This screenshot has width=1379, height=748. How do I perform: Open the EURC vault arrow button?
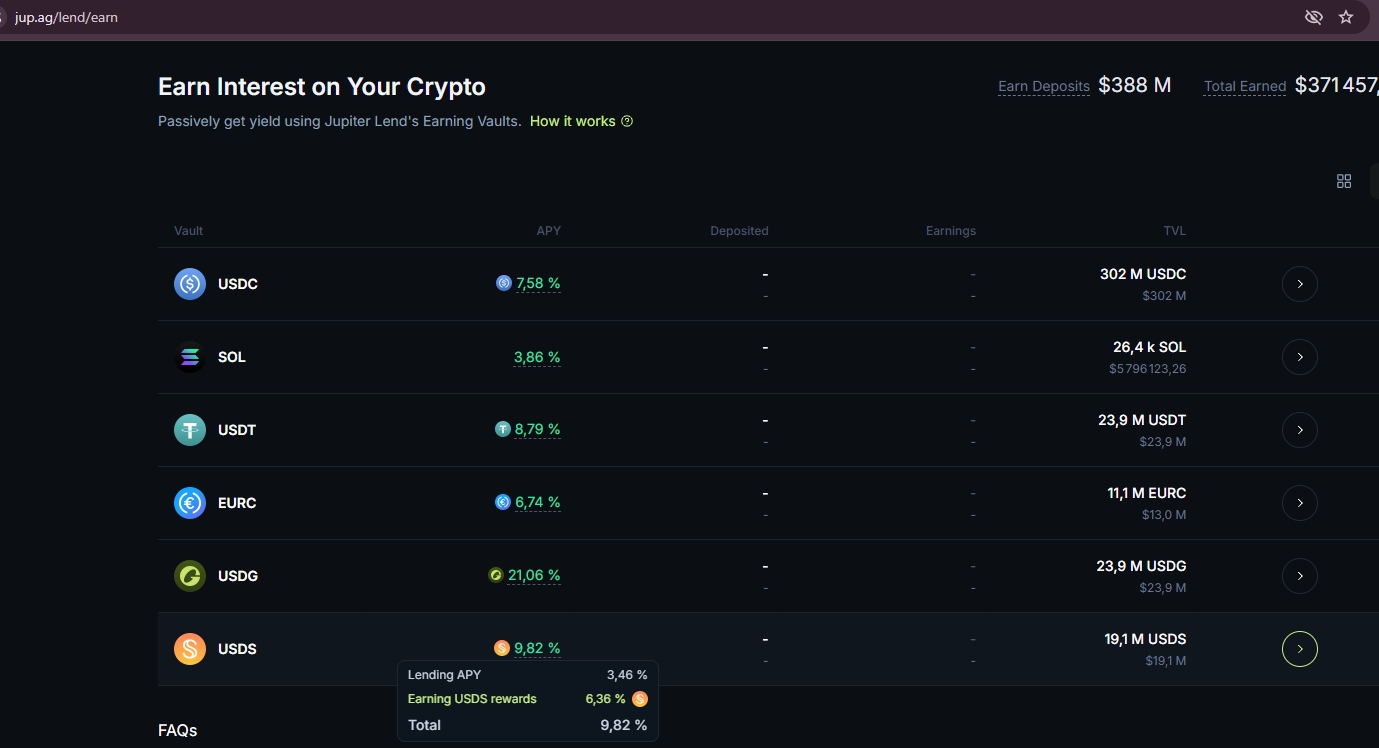(x=1300, y=503)
